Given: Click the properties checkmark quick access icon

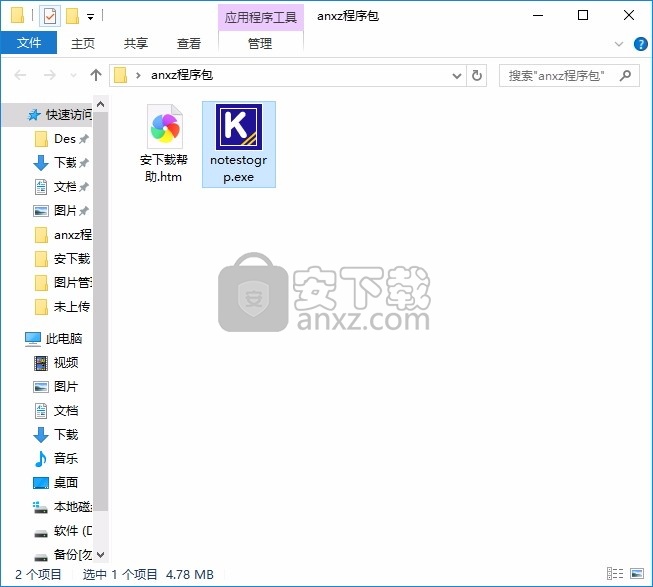Looking at the screenshot, I should pyautogui.click(x=50, y=16).
